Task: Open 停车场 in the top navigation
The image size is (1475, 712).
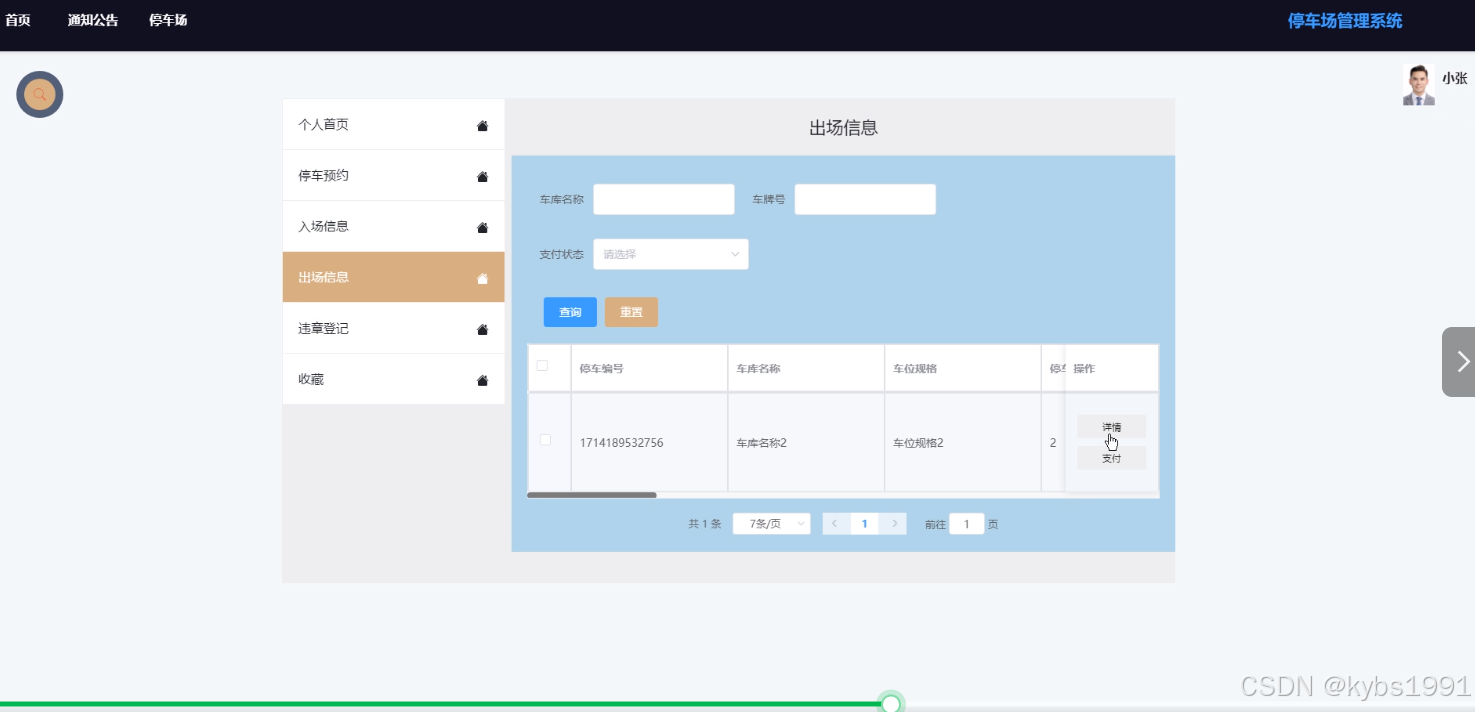Action: pos(168,20)
